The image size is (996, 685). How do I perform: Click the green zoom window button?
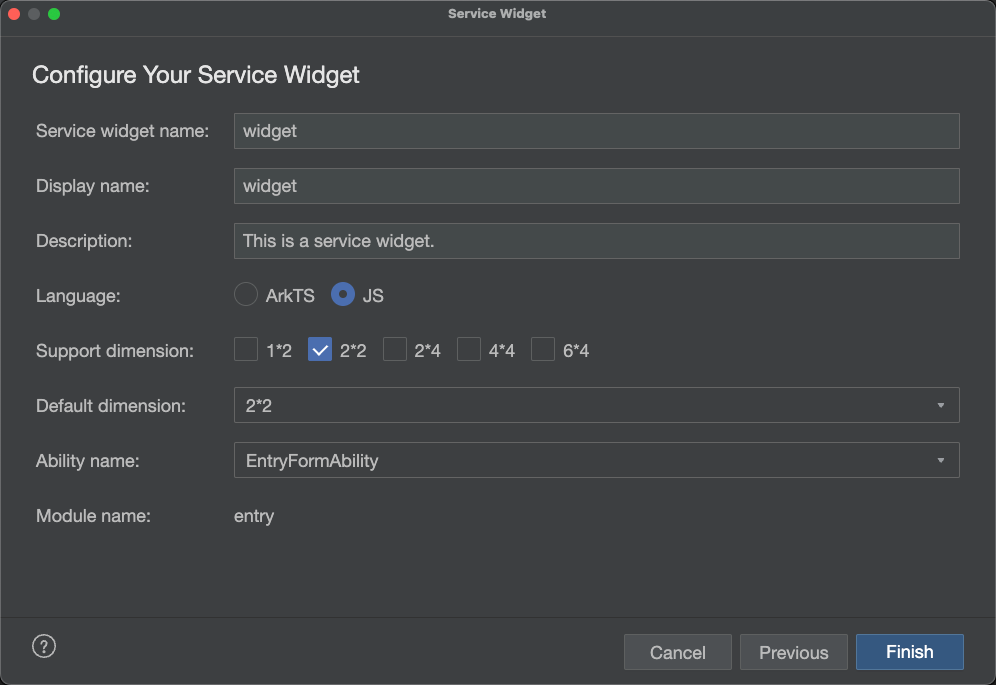[54, 14]
